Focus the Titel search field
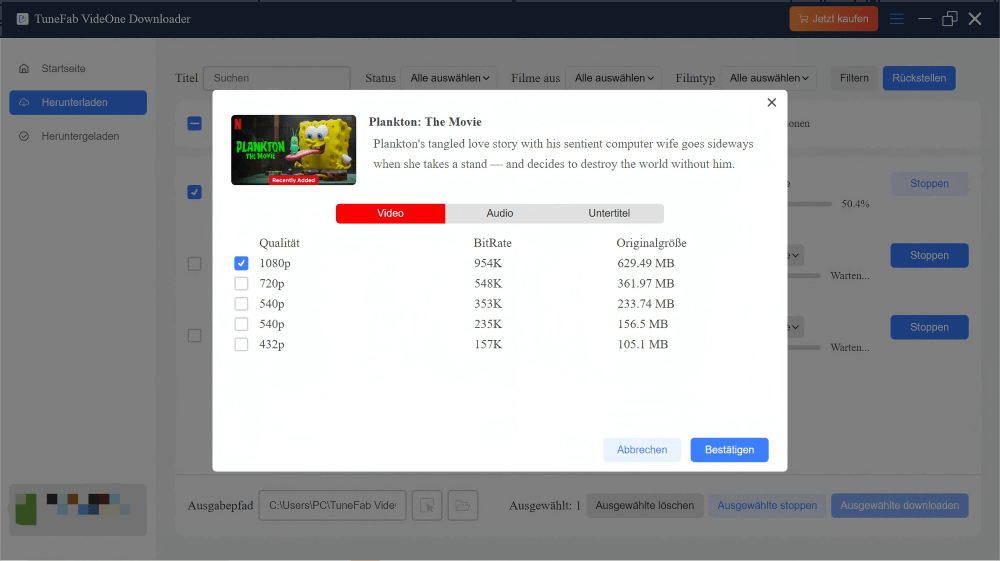This screenshot has height=561, width=1000. click(277, 78)
